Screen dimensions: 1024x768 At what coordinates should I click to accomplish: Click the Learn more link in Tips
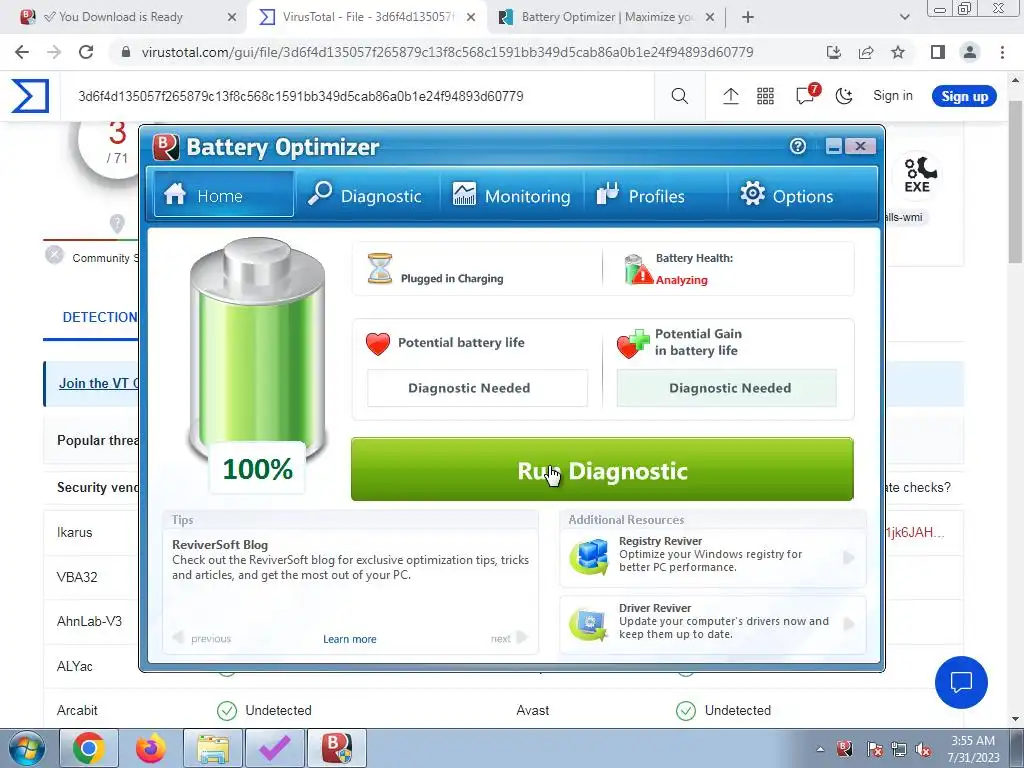[x=349, y=639]
